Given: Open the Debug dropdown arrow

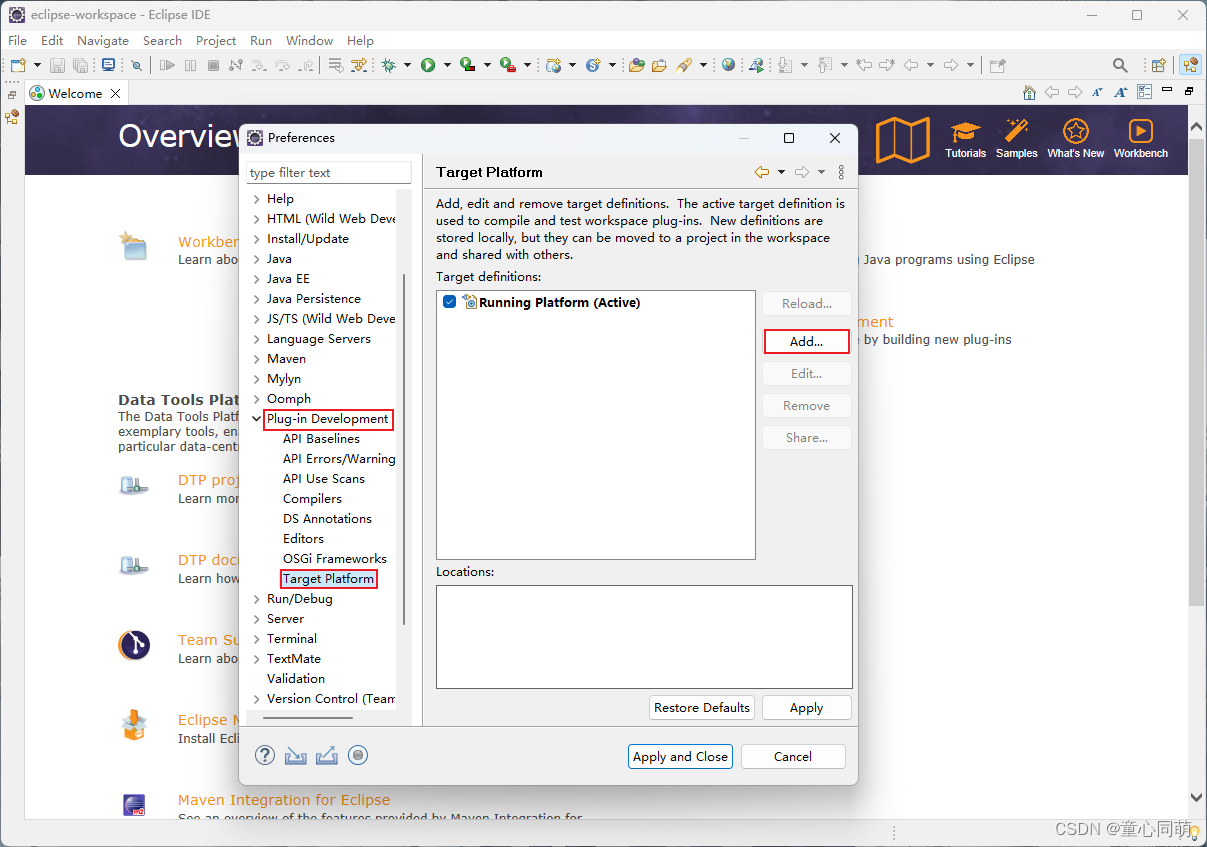Looking at the screenshot, I should point(407,66).
